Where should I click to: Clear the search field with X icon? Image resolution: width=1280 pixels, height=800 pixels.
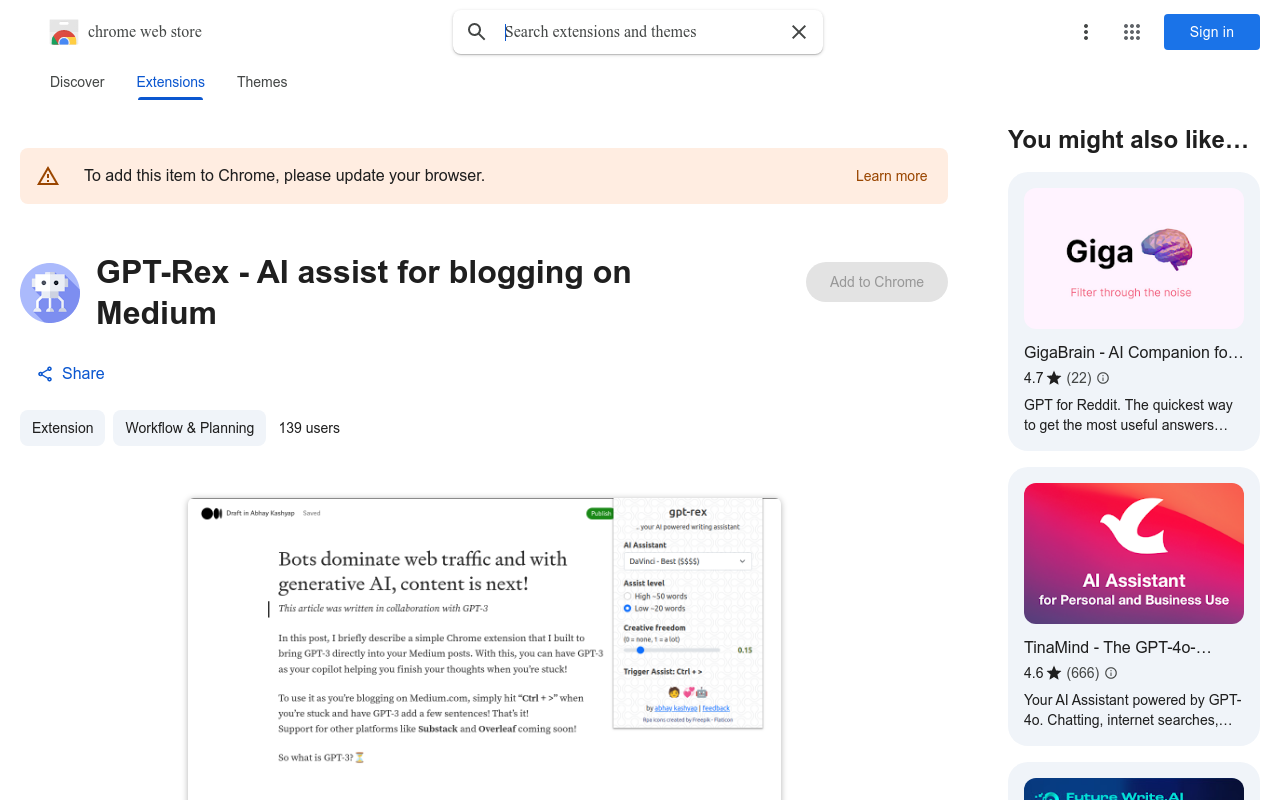(799, 32)
